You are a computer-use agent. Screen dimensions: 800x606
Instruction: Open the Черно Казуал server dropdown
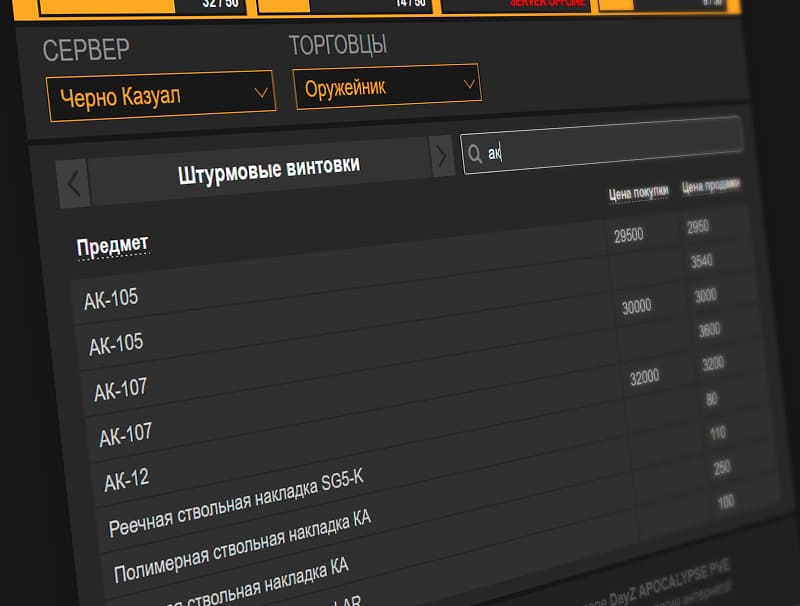coord(160,97)
